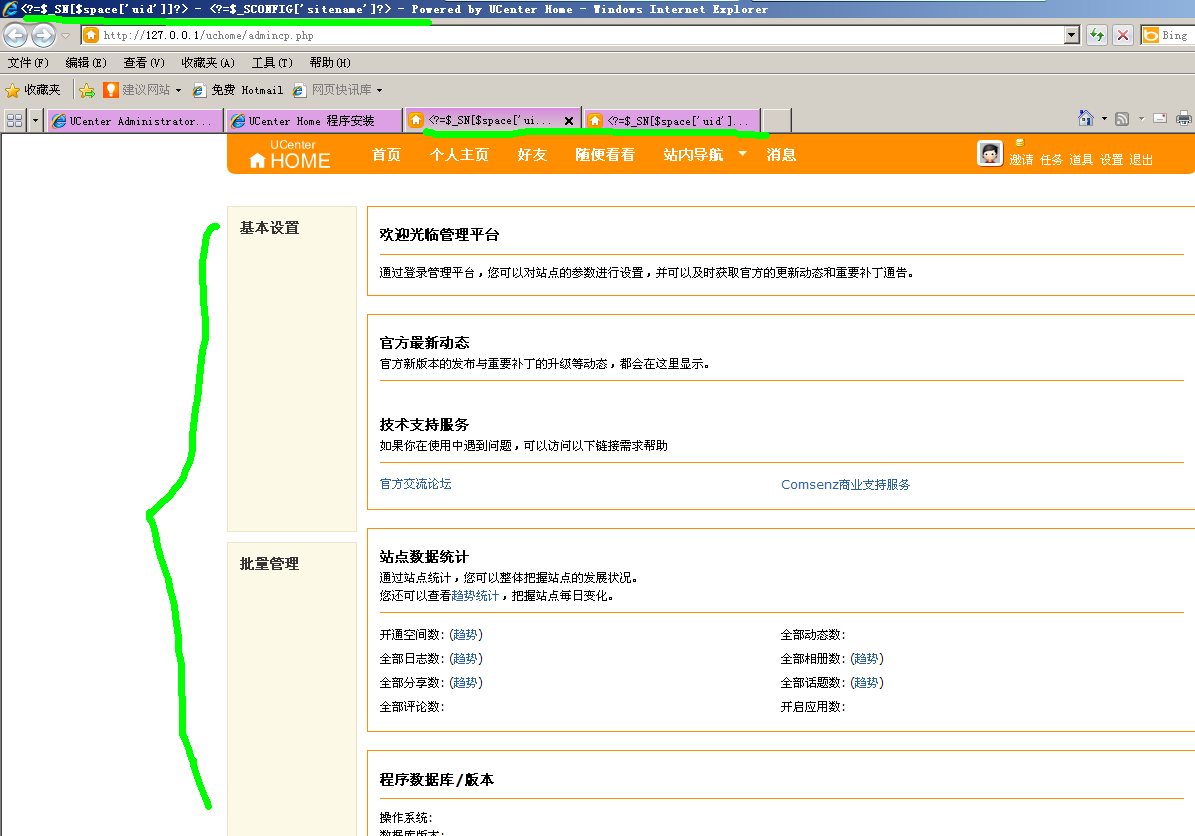The height and width of the screenshot is (836, 1195).
Task: Expand the feeds dropdown arrow
Action: click(1142, 118)
